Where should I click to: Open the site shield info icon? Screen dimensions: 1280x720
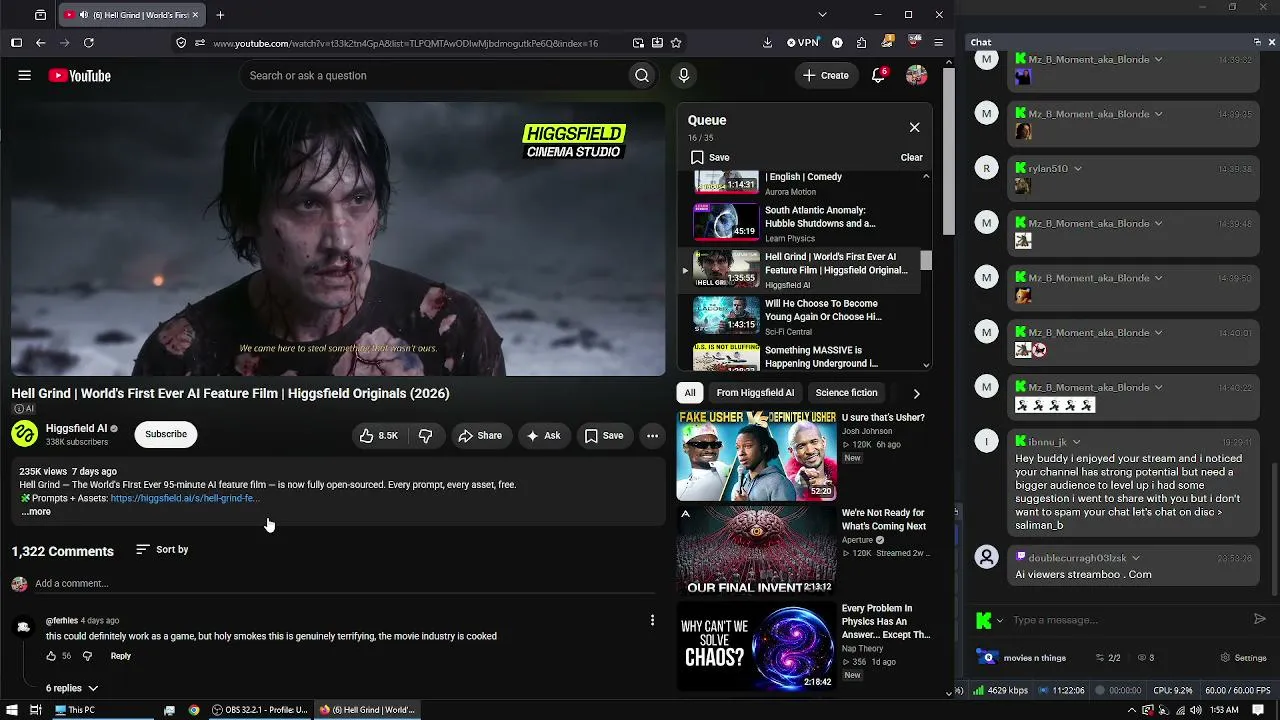(x=181, y=43)
